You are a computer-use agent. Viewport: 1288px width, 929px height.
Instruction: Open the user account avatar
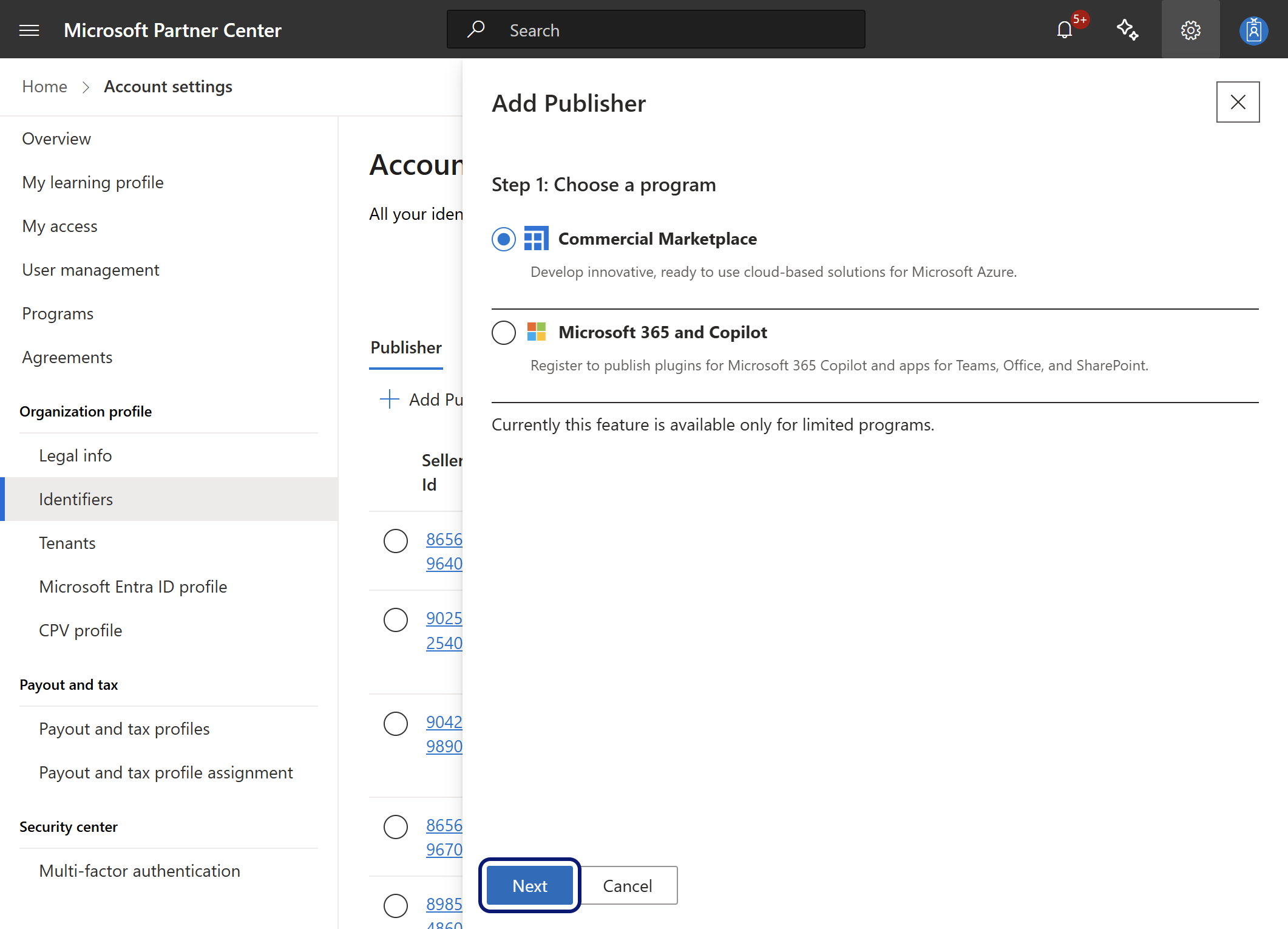point(1253,30)
